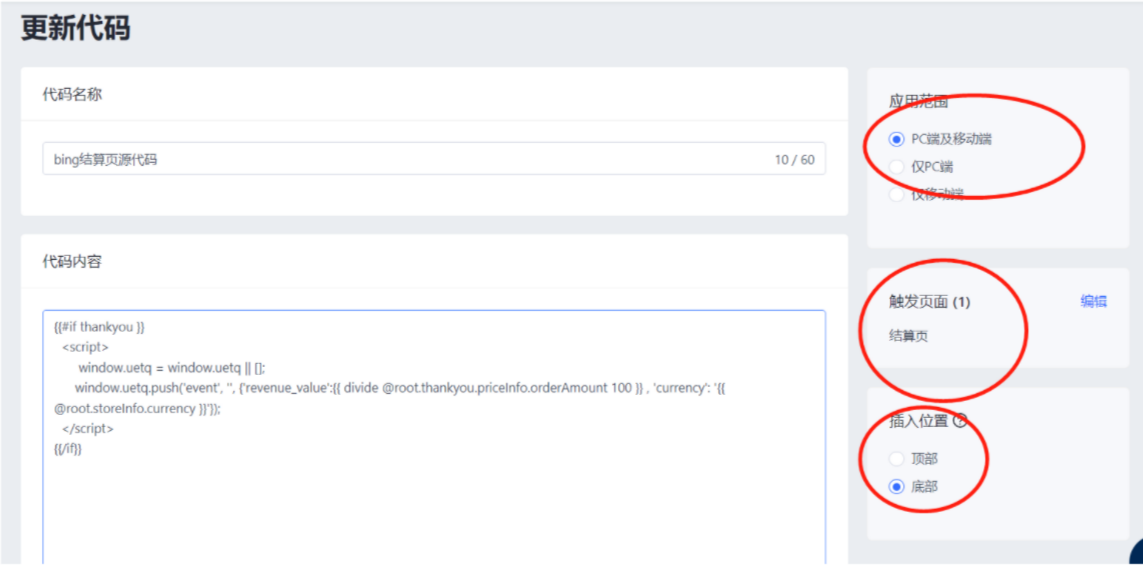Choose the 仅PC端 radio option
The height and width of the screenshot is (565, 1143).
coord(897,167)
